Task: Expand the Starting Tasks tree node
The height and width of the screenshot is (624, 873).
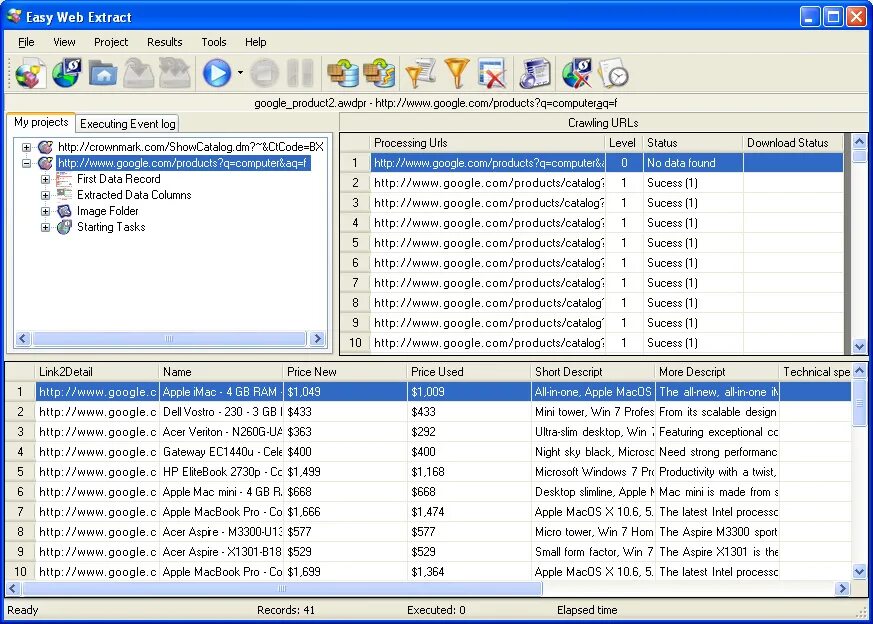Action: point(46,227)
